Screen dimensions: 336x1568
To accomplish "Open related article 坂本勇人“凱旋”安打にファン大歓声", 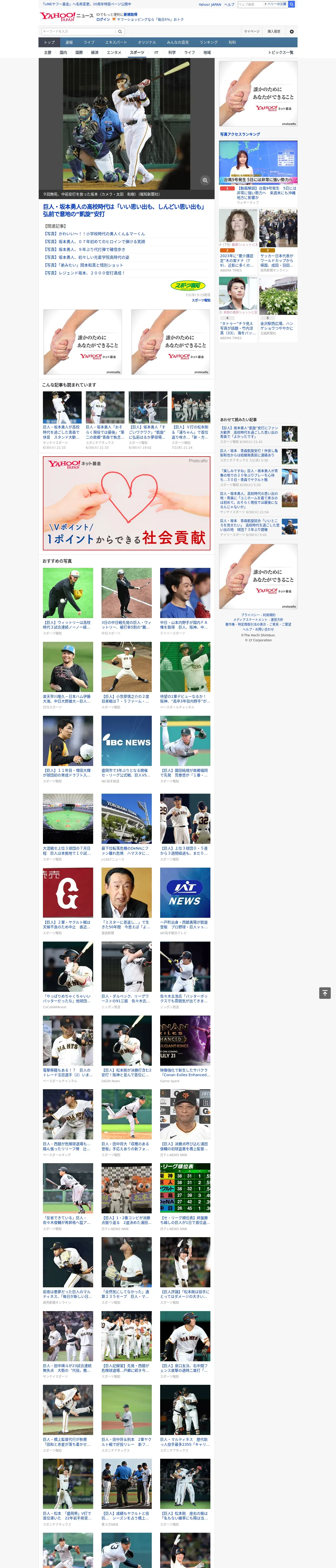I will 249,432.
